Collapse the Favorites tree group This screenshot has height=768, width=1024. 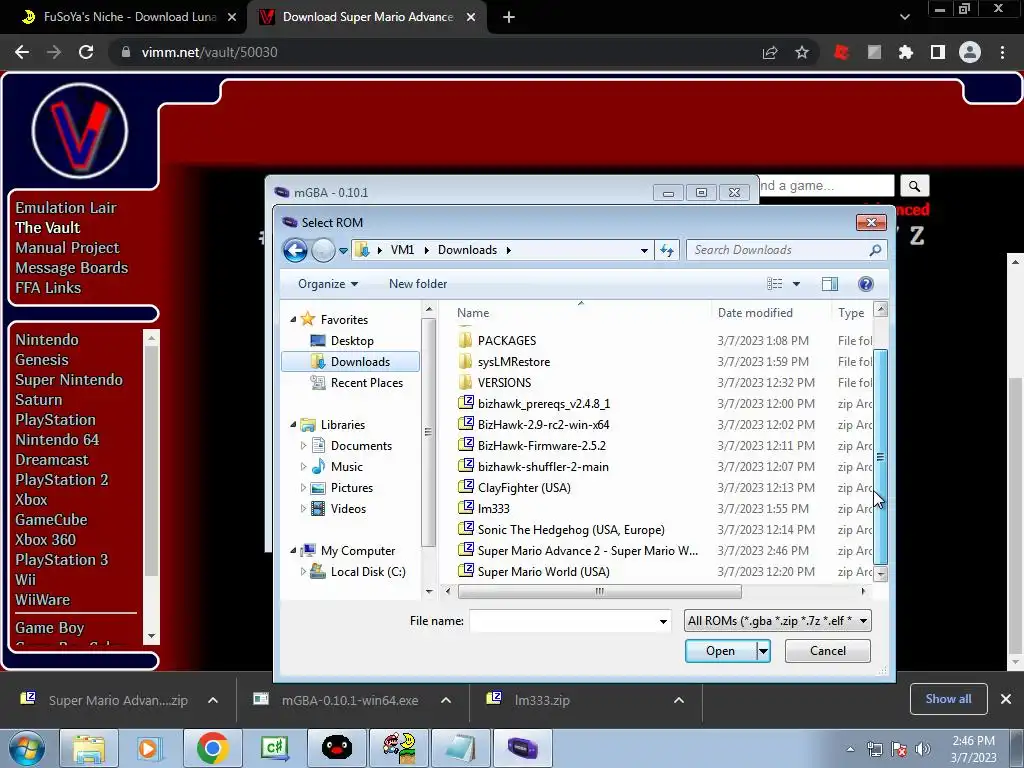(293, 320)
